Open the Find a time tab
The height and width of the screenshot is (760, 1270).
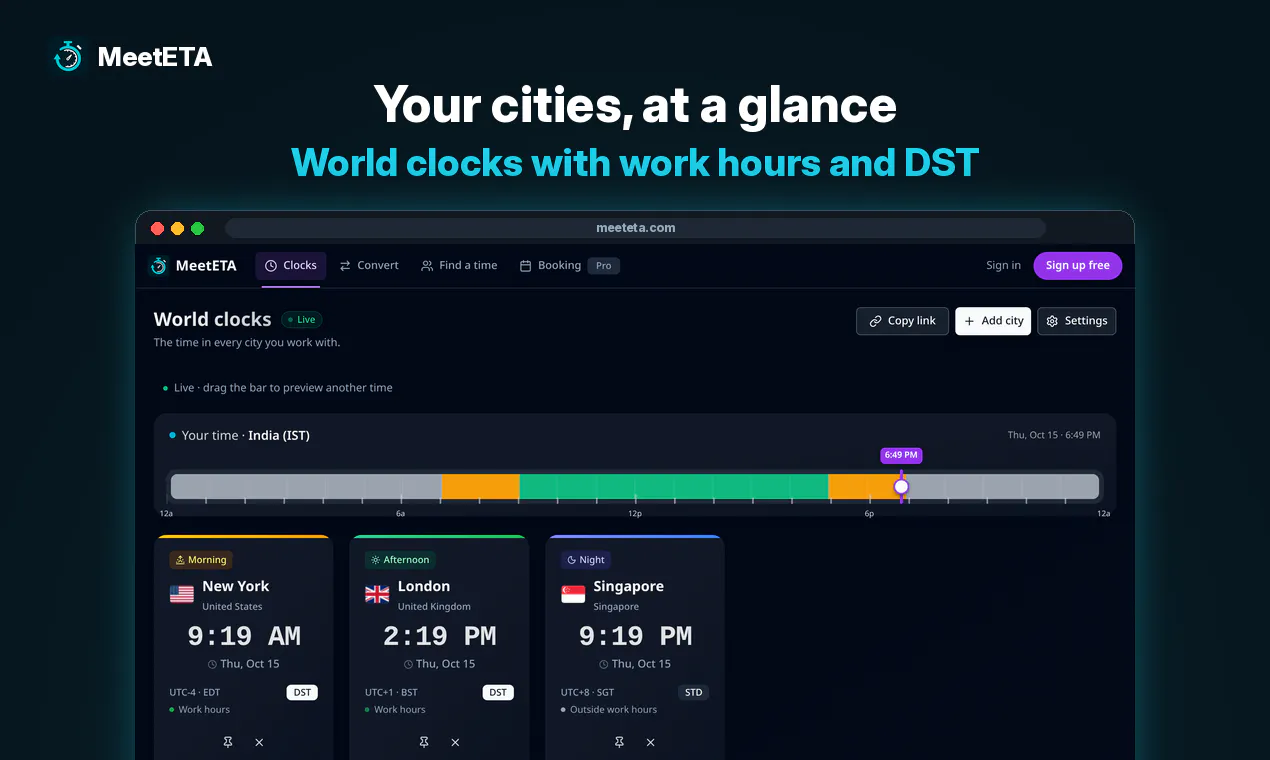pyautogui.click(x=459, y=265)
